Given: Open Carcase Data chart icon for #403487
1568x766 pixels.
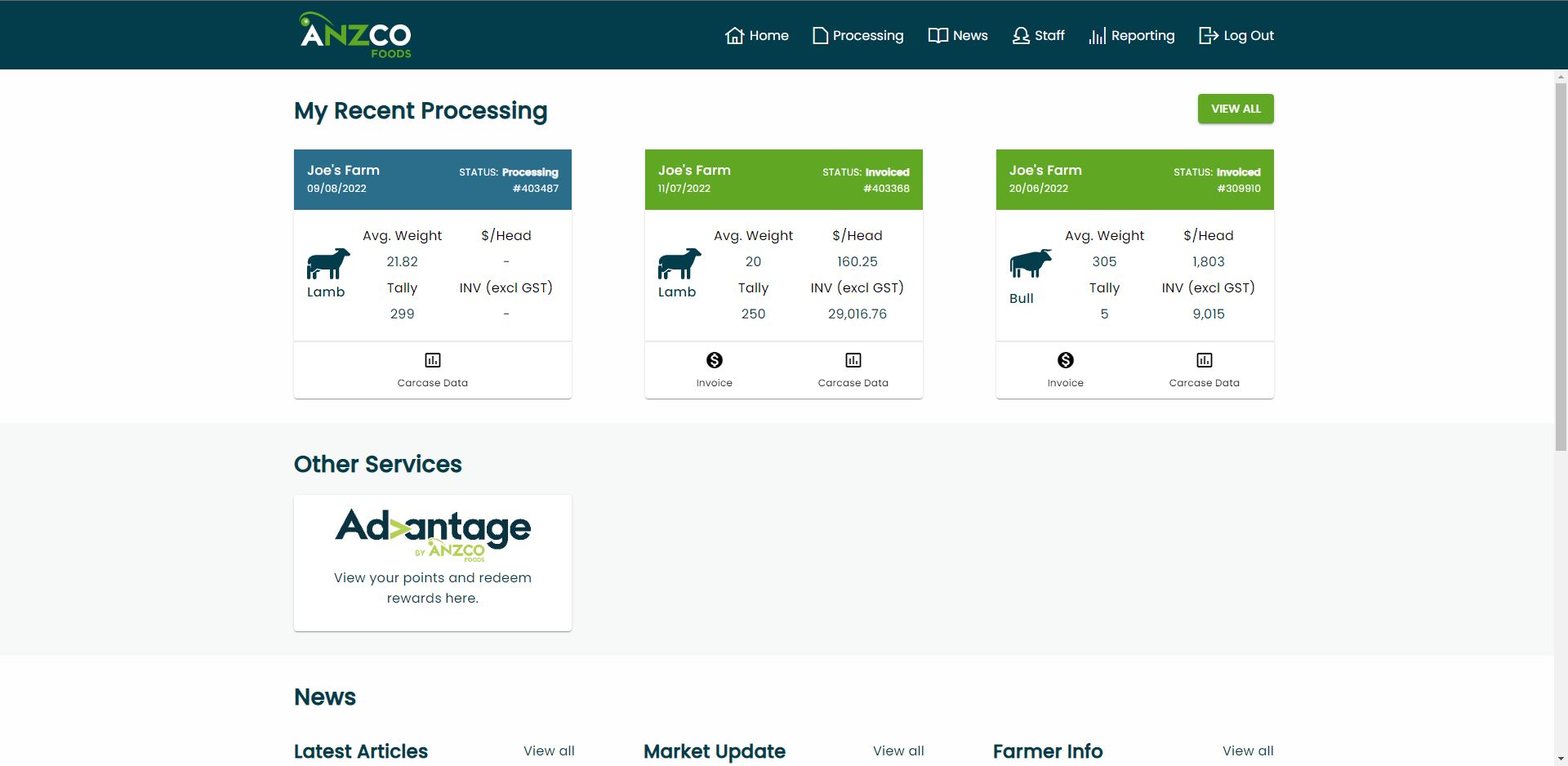Looking at the screenshot, I should 433,360.
